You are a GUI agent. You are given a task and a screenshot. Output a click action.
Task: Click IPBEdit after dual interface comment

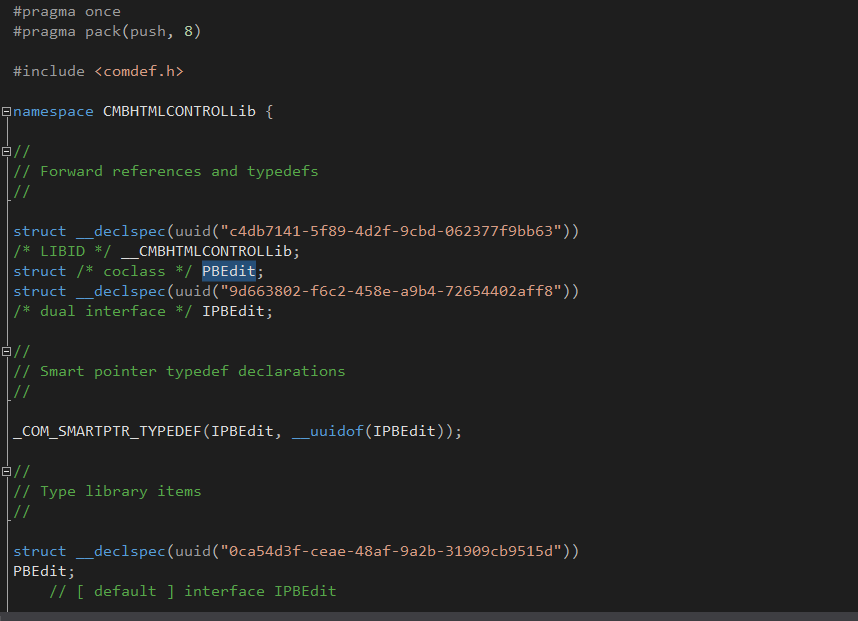233,311
